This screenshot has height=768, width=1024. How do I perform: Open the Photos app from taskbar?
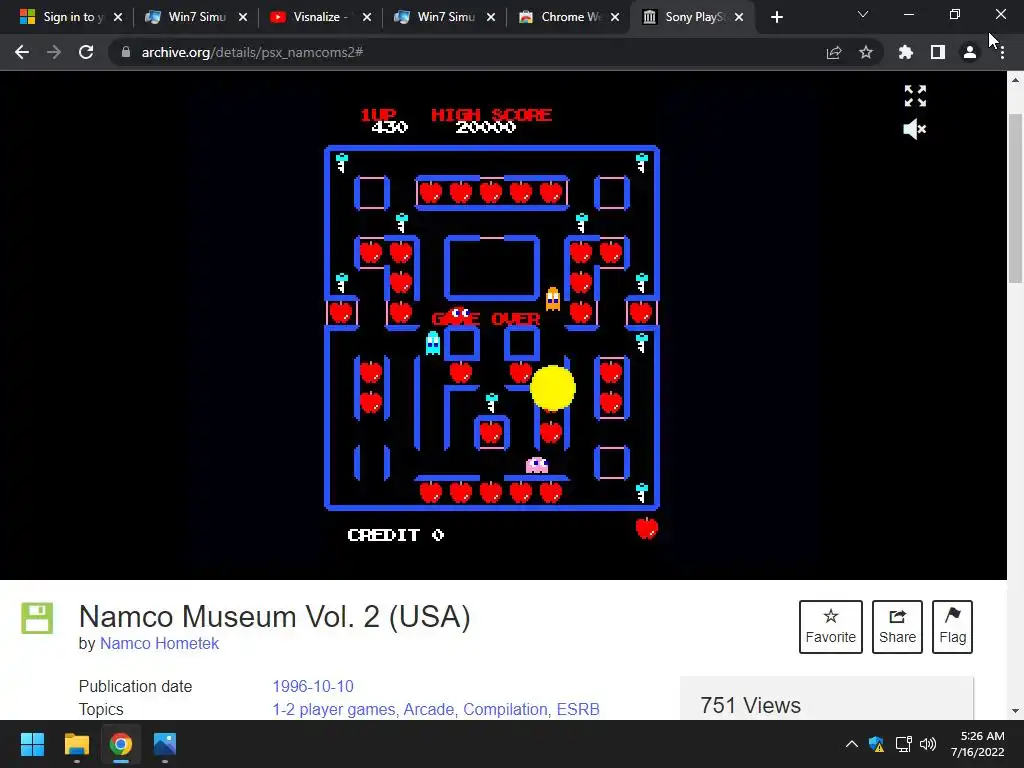165,744
